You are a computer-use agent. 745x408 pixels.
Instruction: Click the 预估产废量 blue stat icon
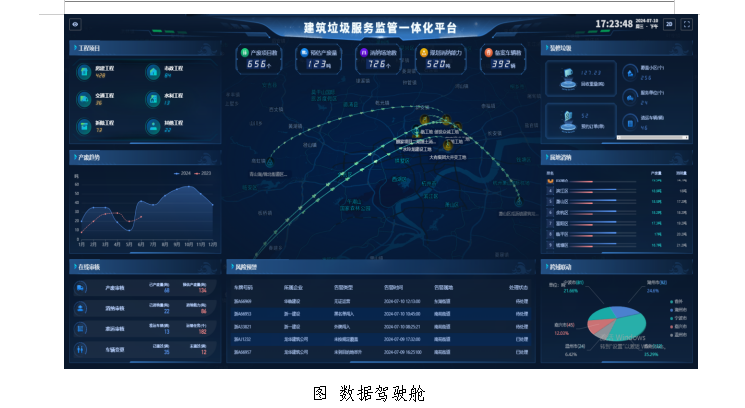click(304, 52)
